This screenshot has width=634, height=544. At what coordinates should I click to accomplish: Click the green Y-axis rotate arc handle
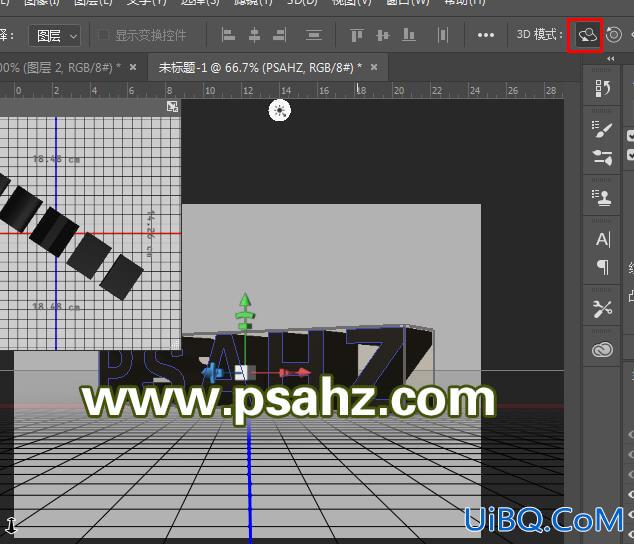pyautogui.click(x=245, y=315)
